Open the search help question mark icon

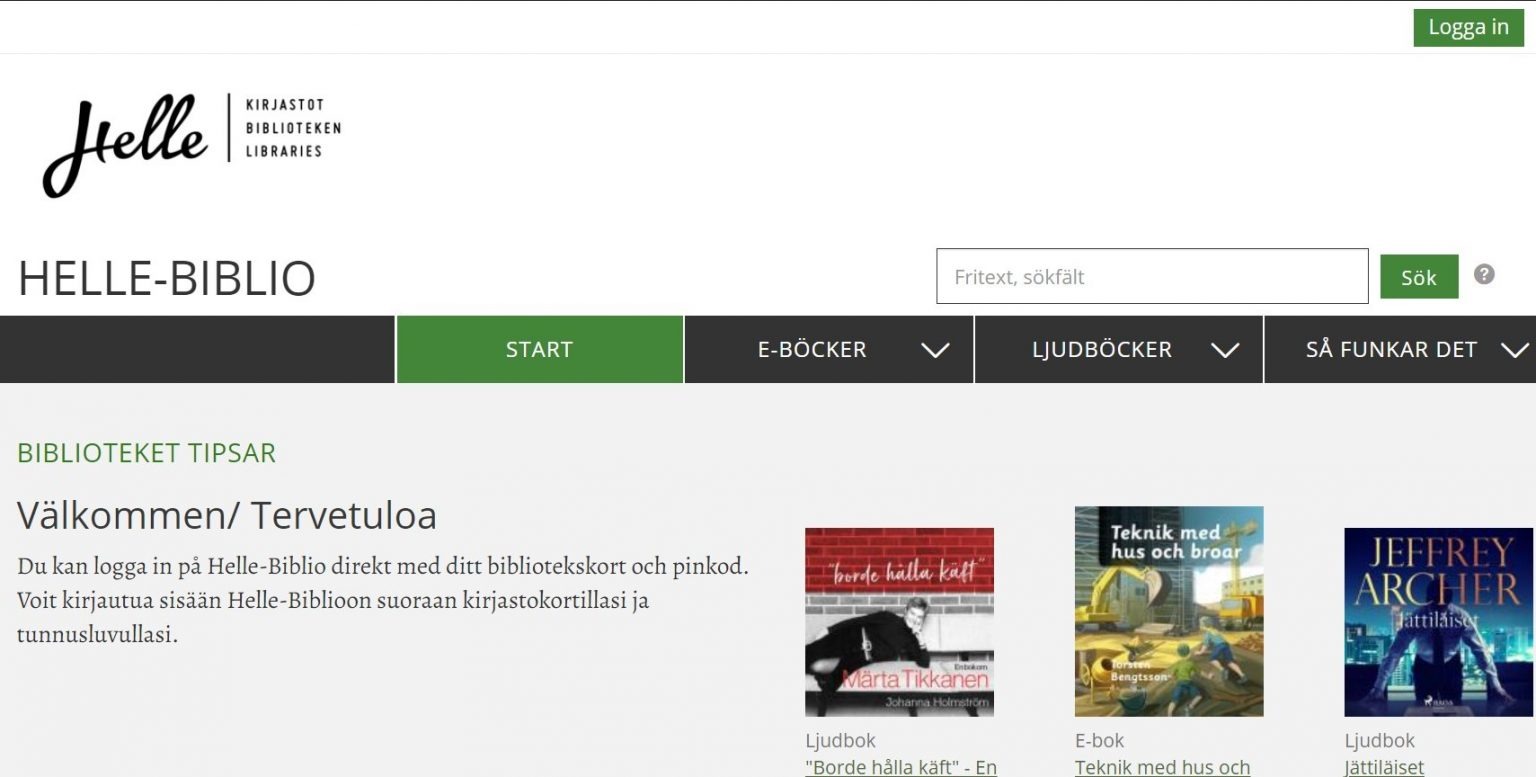coord(1484,274)
